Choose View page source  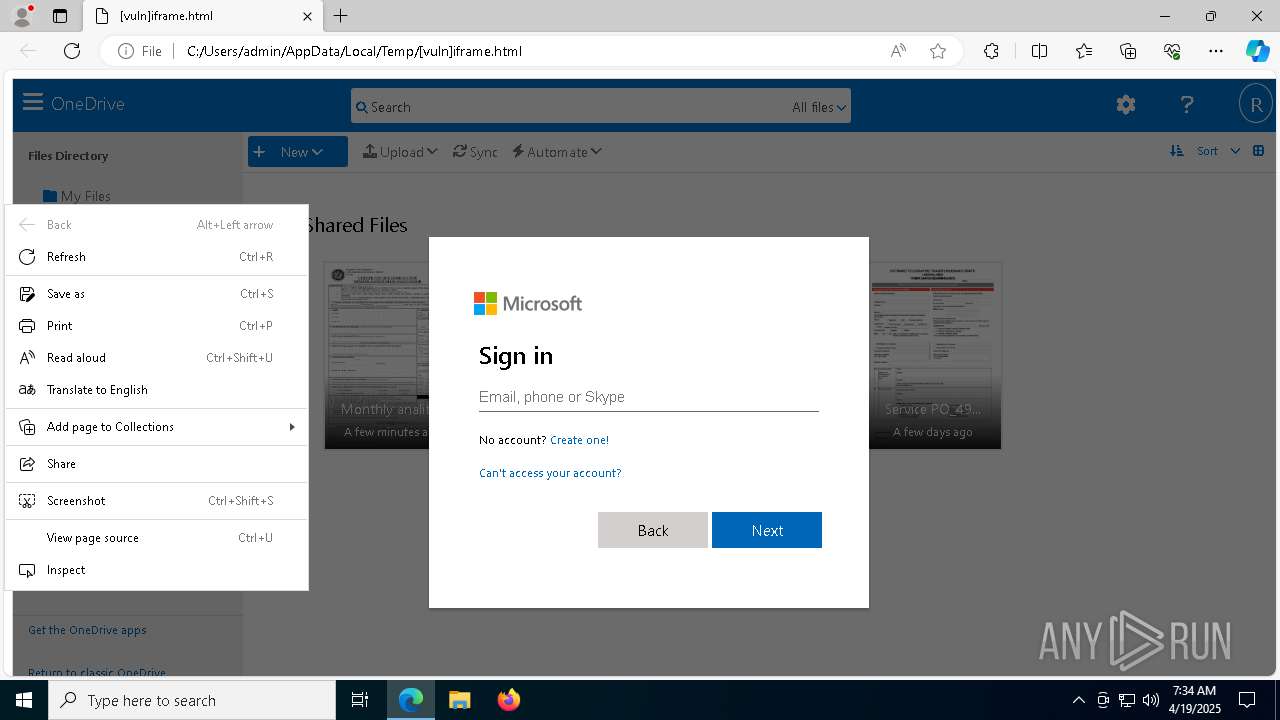click(x=157, y=538)
